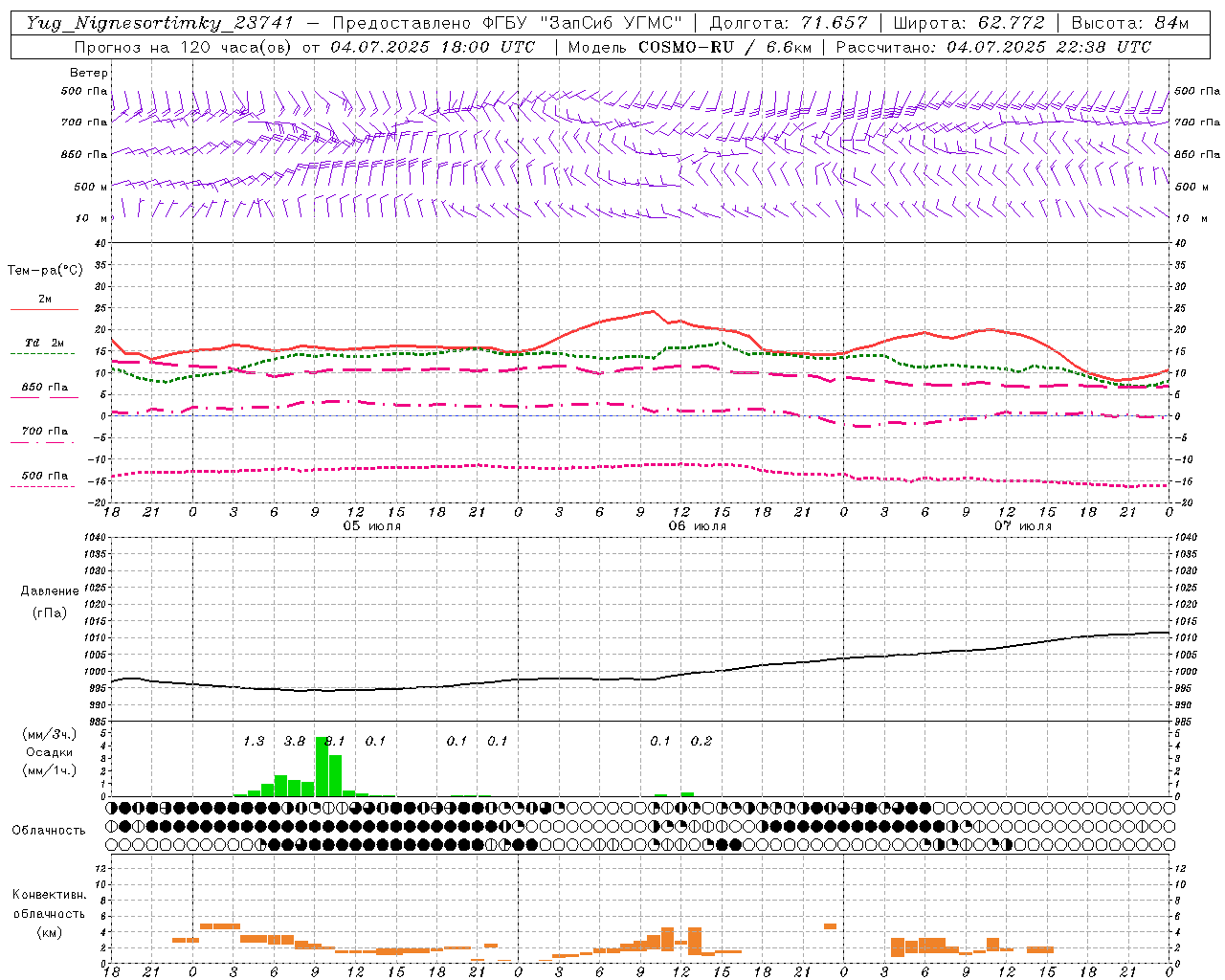Click the (гПа) unit under Давление
This screenshot has height=980, width=1225.
(50, 613)
